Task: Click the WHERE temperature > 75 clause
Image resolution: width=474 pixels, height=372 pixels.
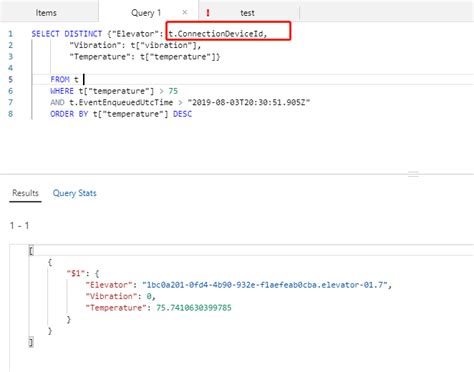Action: point(114,91)
